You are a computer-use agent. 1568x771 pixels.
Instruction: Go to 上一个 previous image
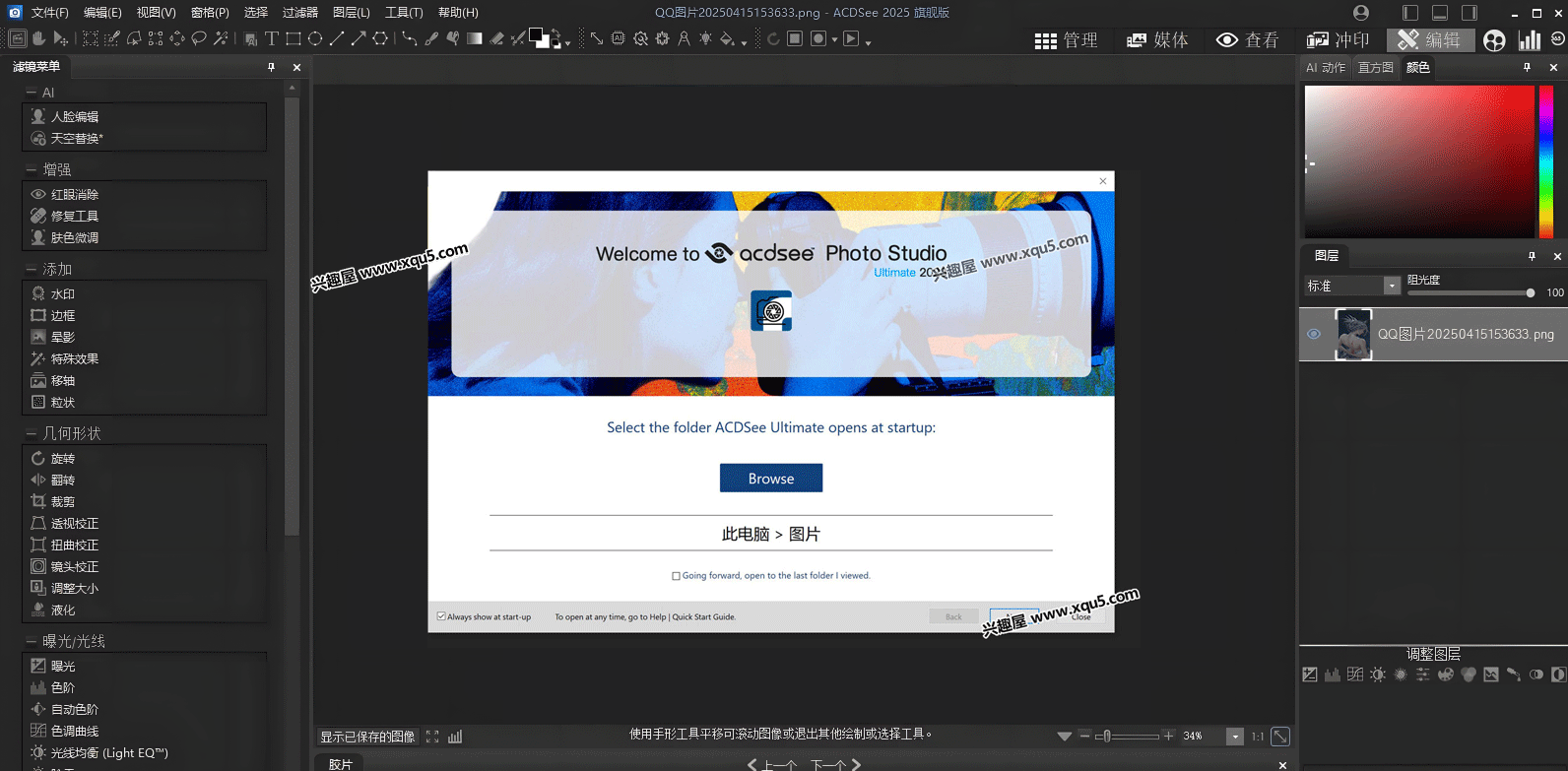pos(772,764)
